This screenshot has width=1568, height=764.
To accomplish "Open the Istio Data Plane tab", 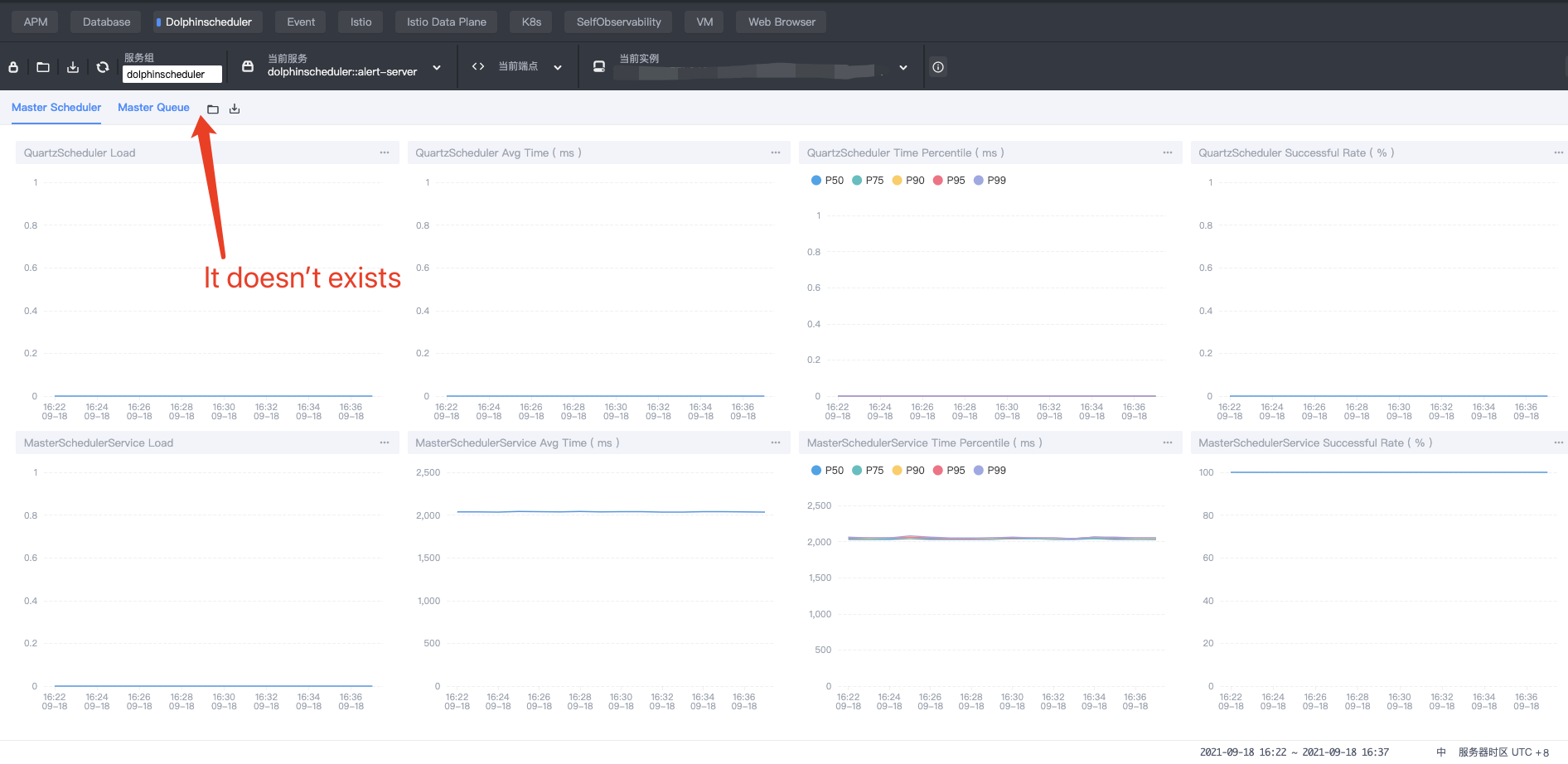I will (446, 22).
